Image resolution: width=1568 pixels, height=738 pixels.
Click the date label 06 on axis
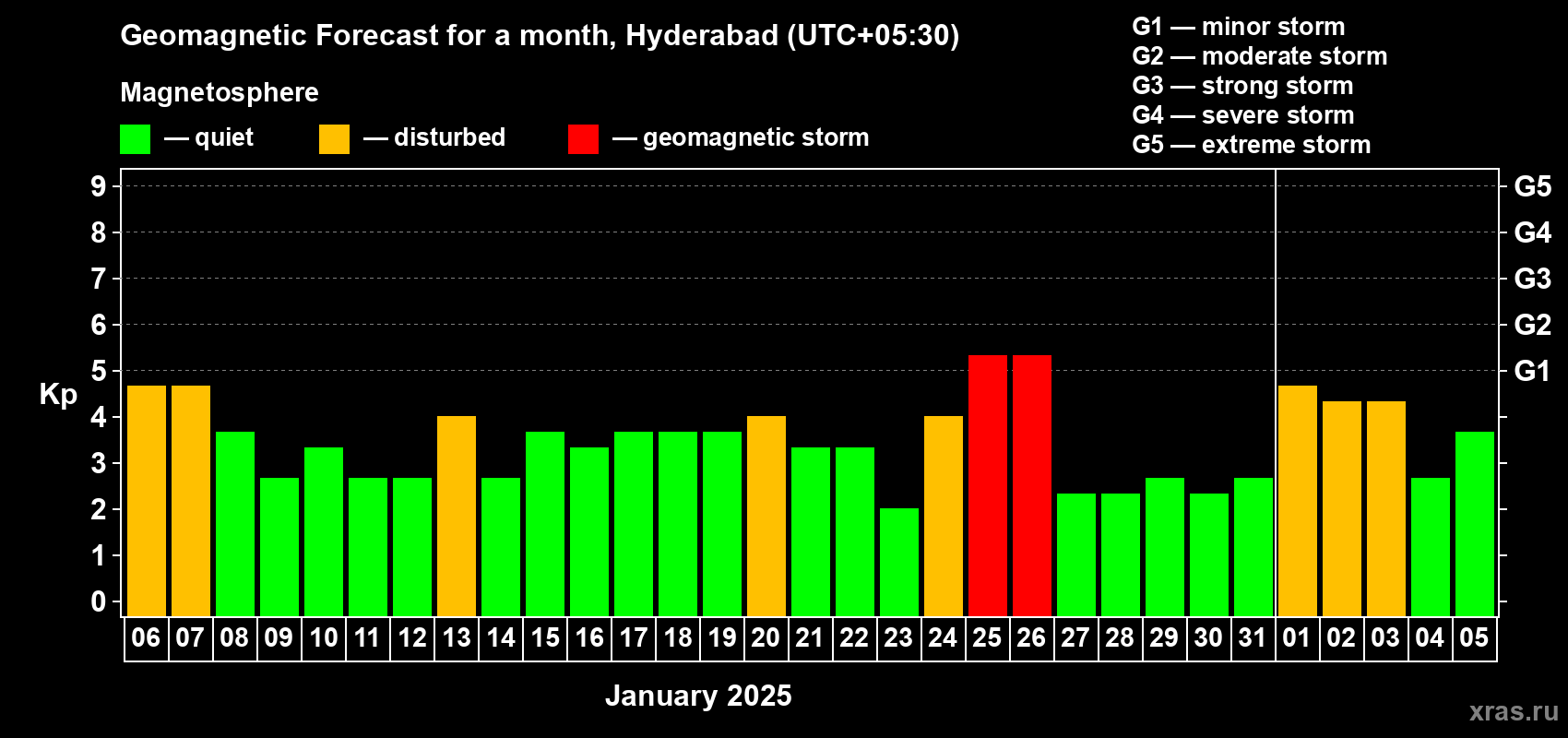[146, 637]
